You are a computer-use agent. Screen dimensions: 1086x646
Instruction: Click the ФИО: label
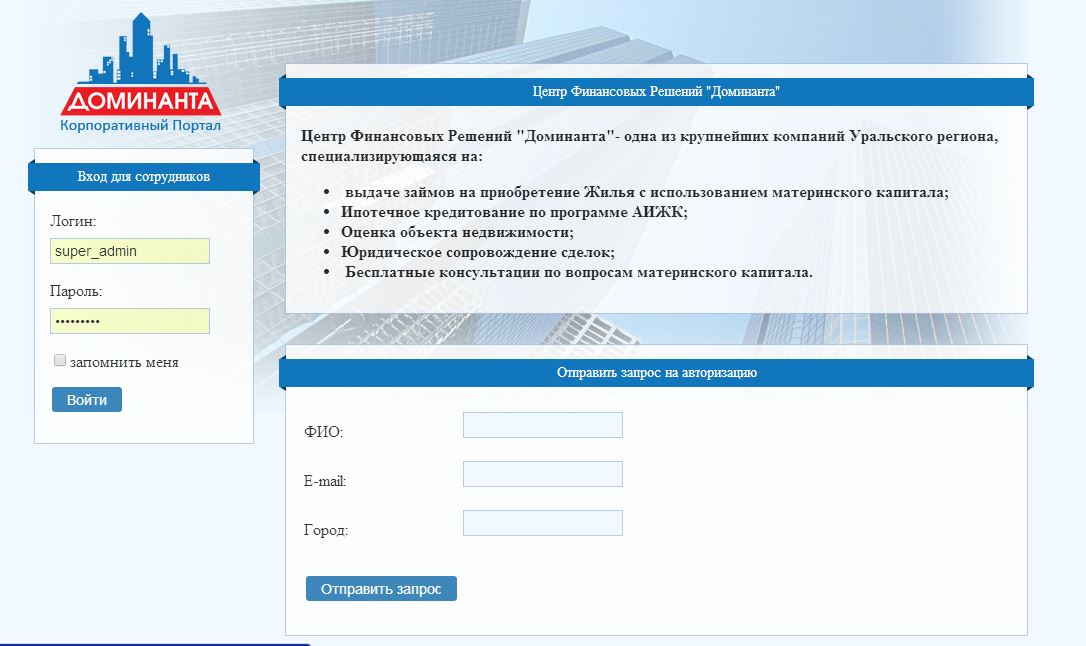coord(323,432)
